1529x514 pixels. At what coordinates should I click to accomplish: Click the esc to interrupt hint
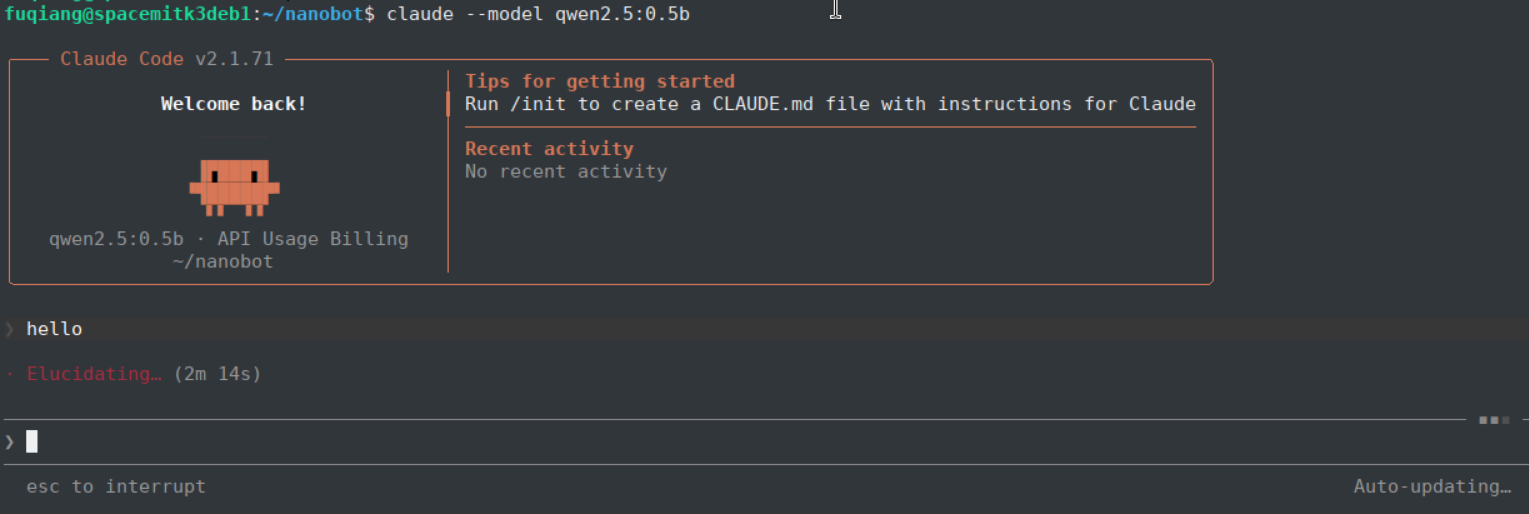click(116, 487)
